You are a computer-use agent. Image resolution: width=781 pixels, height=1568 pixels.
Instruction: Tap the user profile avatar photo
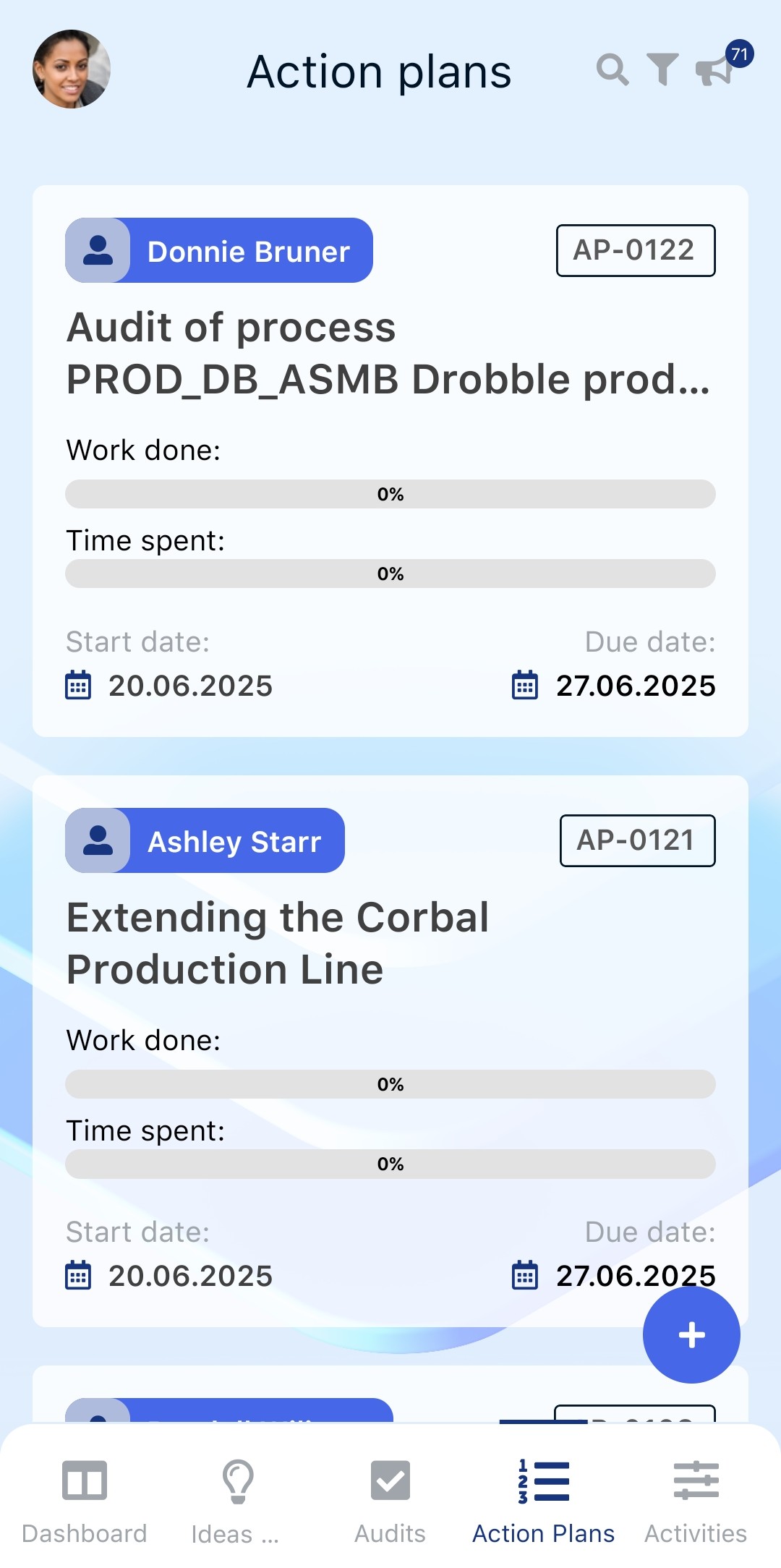72,69
